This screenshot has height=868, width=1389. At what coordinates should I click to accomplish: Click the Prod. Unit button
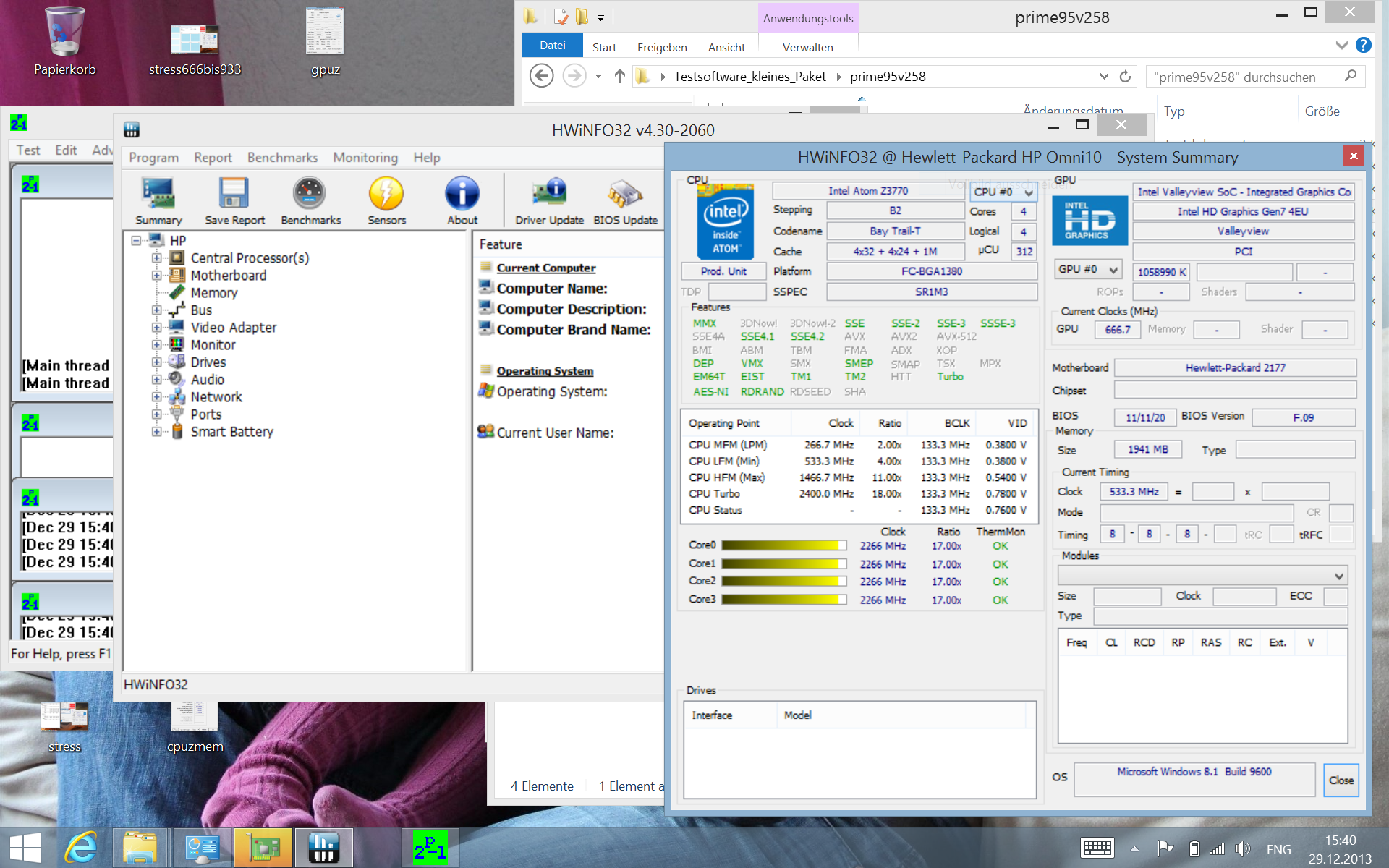pos(723,271)
